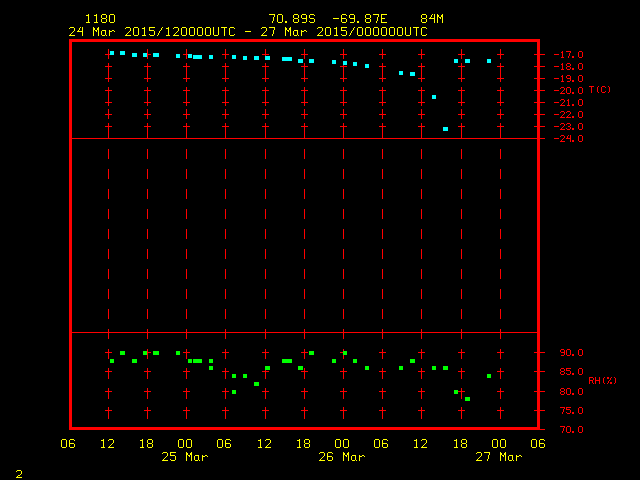Click the RH(%) humidity axis label
This screenshot has height=480, width=640.
[601, 381]
